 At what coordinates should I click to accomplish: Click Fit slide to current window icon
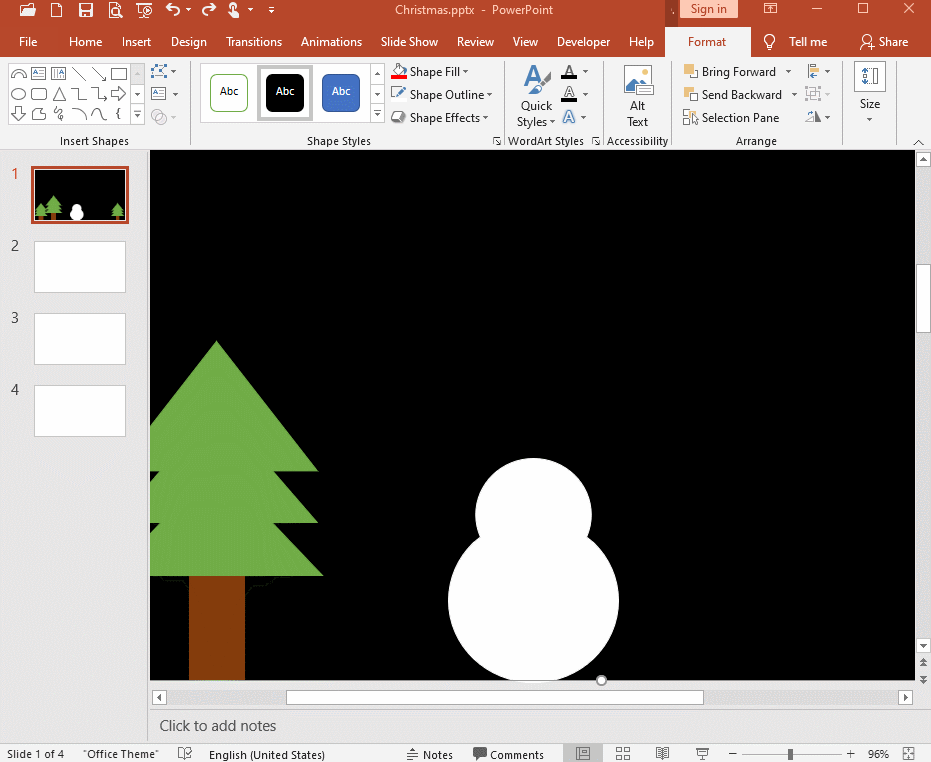click(x=908, y=754)
